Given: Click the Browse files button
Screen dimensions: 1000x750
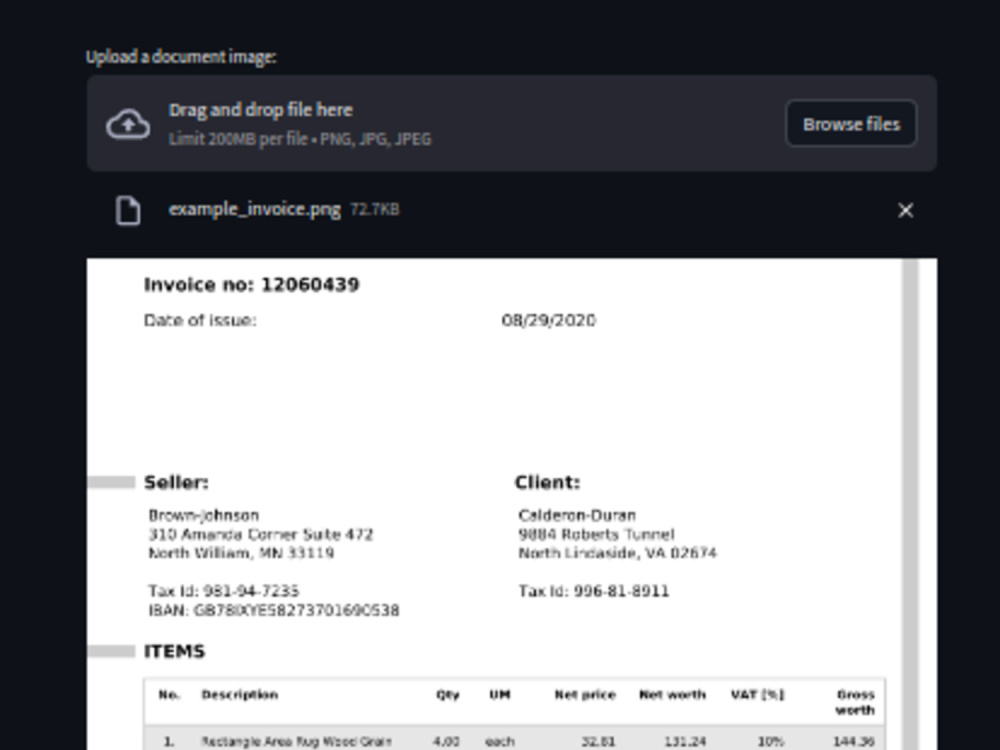Looking at the screenshot, I should 851,124.
